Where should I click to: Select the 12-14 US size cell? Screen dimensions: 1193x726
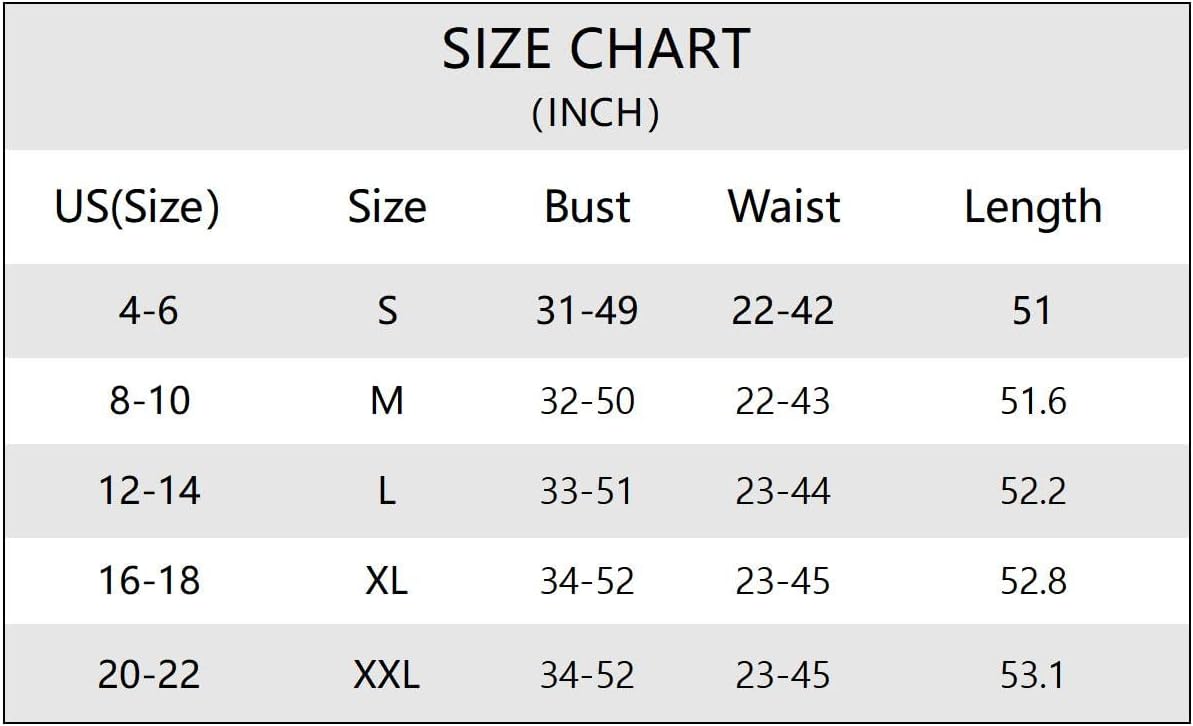pos(149,491)
